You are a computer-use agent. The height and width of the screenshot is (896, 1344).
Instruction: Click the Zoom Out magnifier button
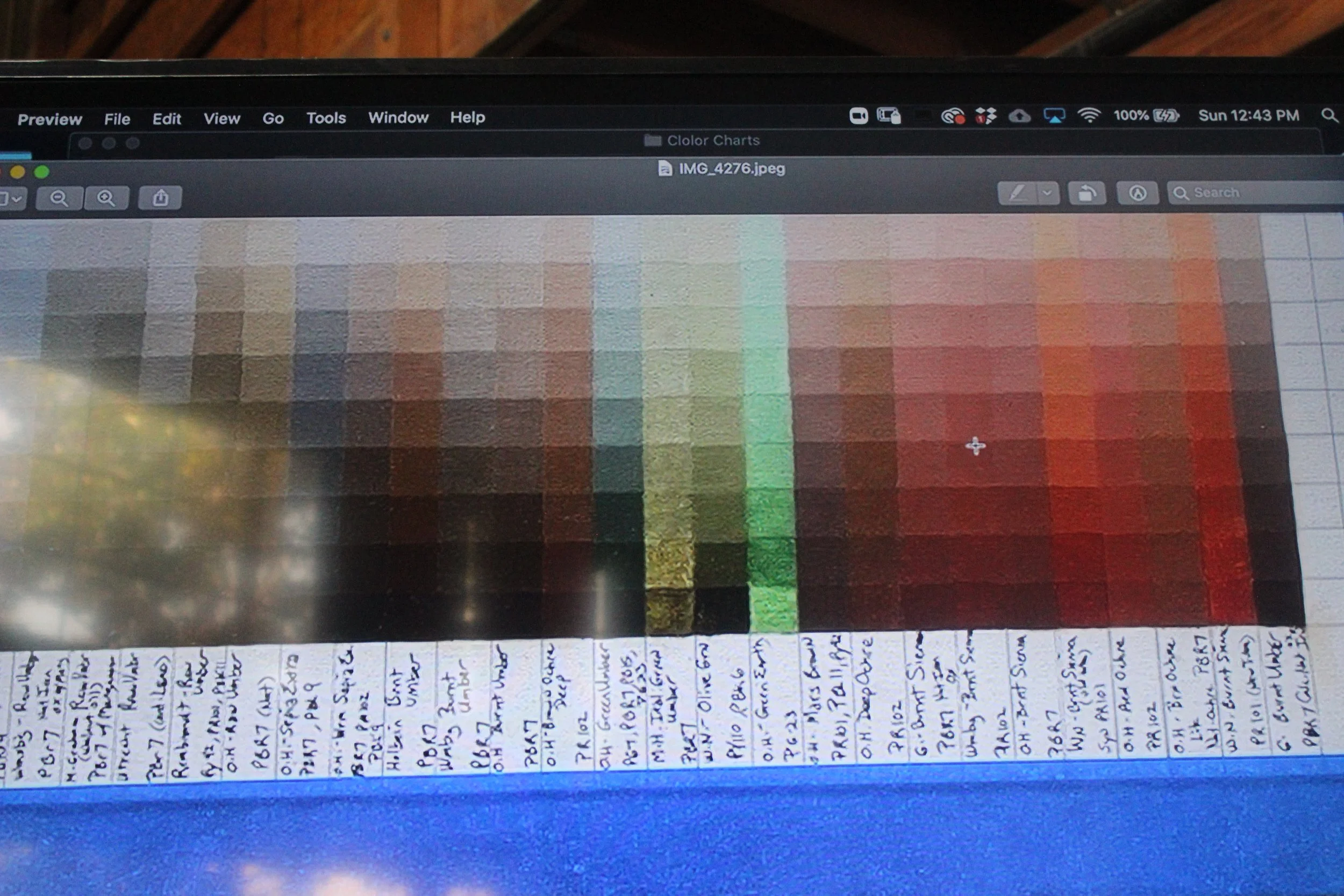pos(59,198)
